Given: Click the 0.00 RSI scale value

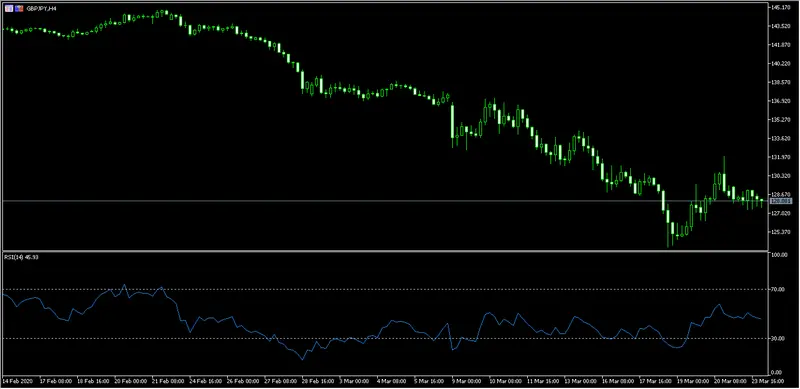Looking at the screenshot, I should 777,372.
